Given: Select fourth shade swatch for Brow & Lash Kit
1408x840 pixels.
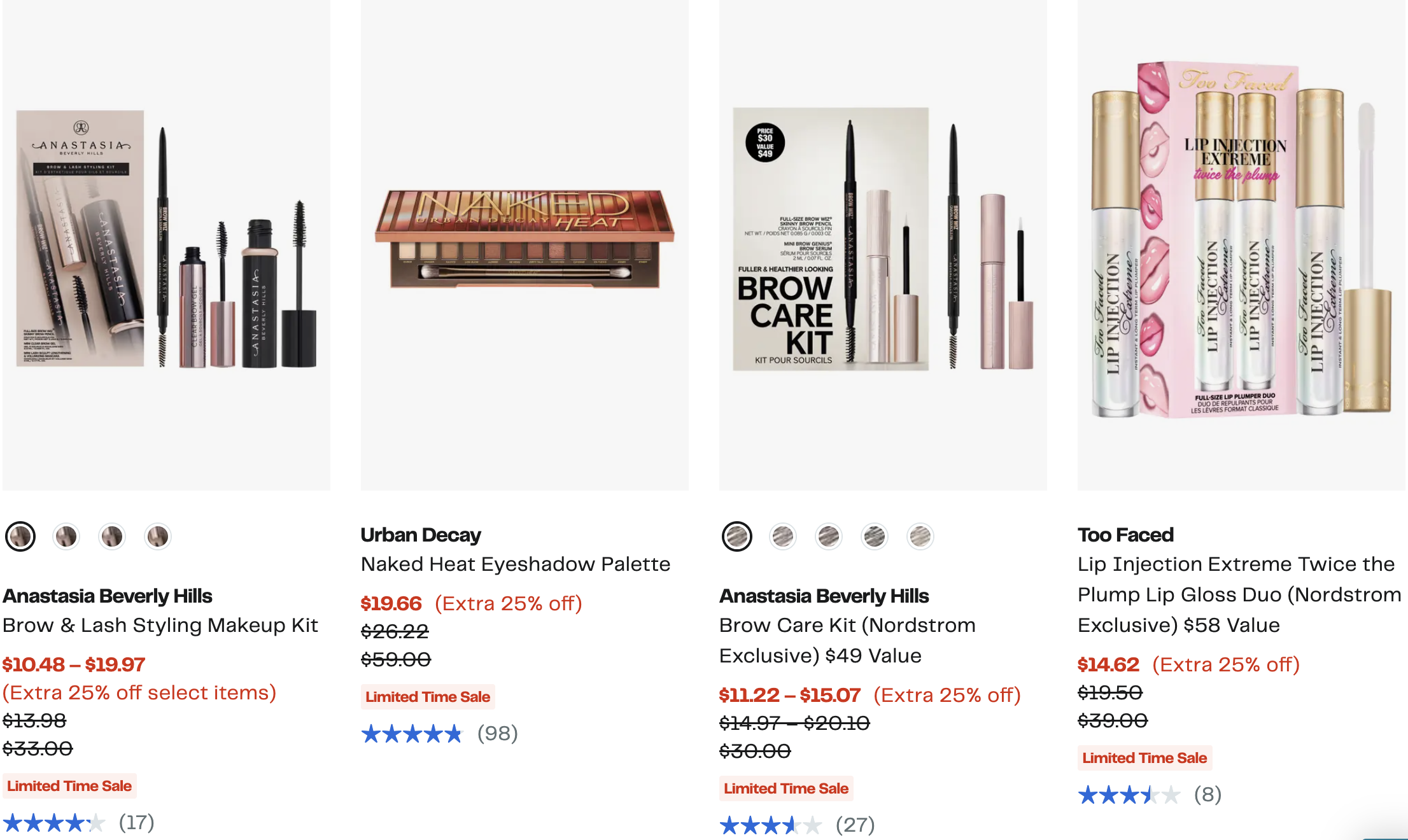Looking at the screenshot, I should coord(158,536).
